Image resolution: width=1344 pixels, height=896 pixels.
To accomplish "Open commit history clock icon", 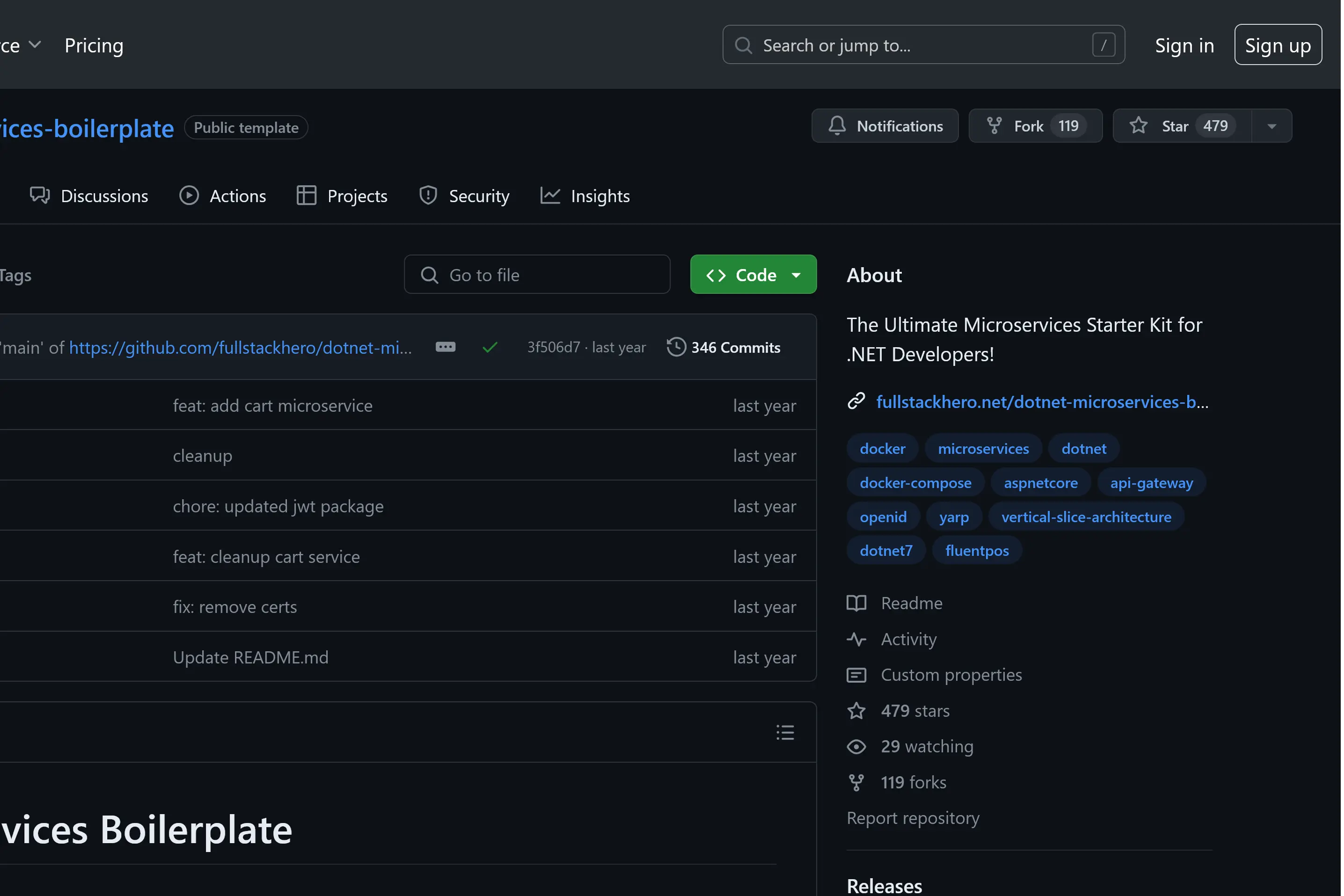I will (x=676, y=348).
